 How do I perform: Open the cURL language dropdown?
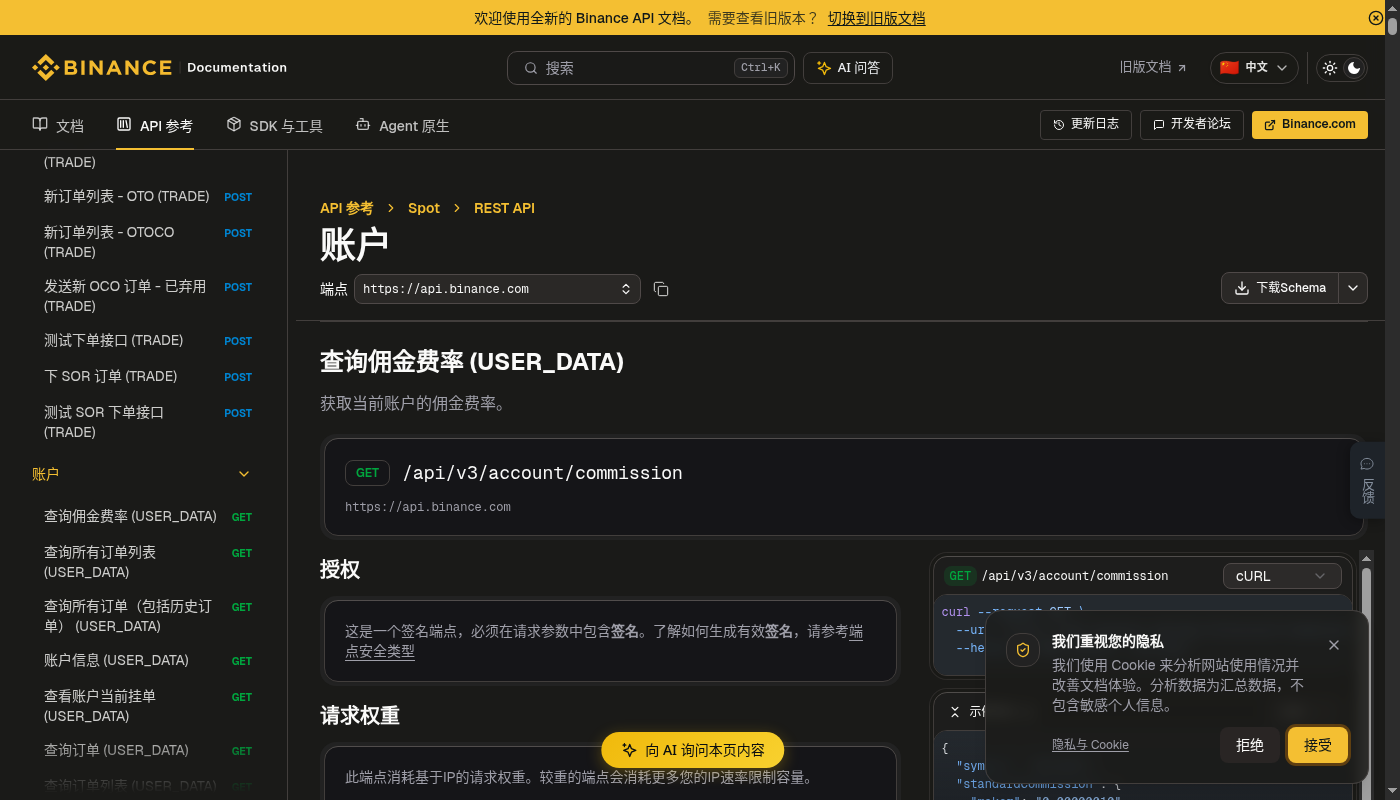[x=1282, y=576]
